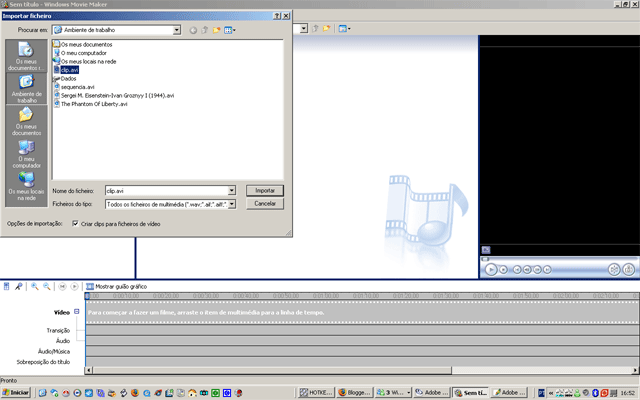
Task: Click Movie Maker's new collection folder icon
Action: coord(327,29)
